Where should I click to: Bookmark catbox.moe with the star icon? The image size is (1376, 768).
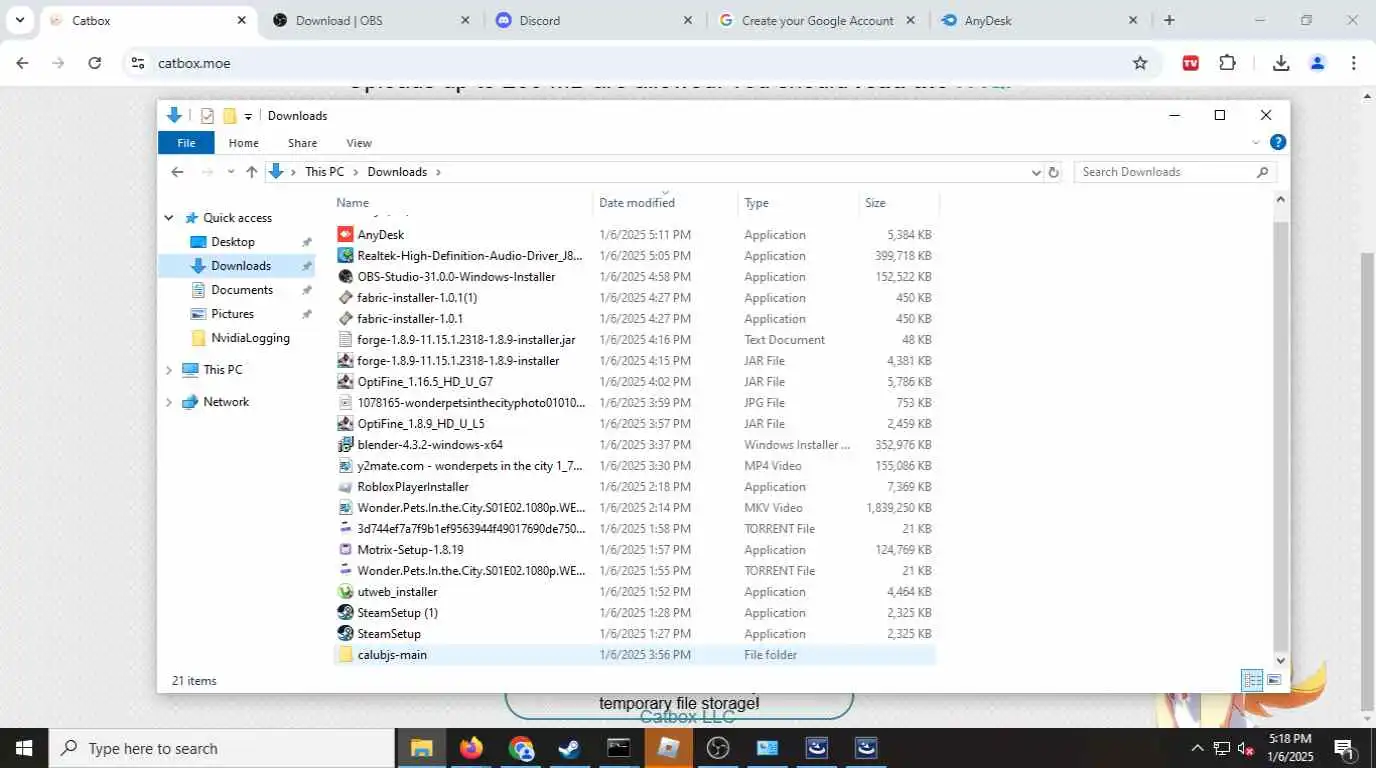click(1140, 63)
